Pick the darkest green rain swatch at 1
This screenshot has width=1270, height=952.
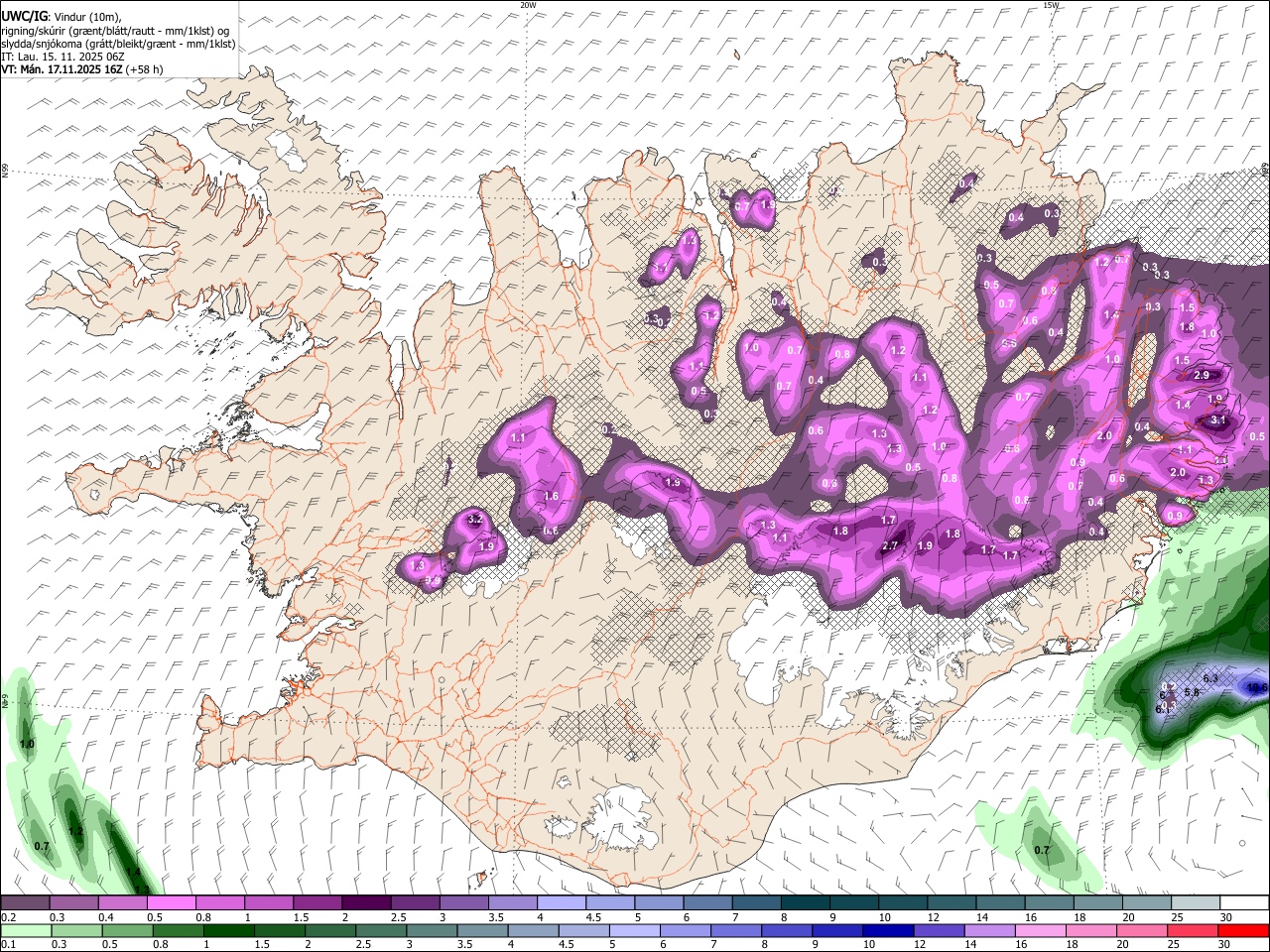click(229, 931)
